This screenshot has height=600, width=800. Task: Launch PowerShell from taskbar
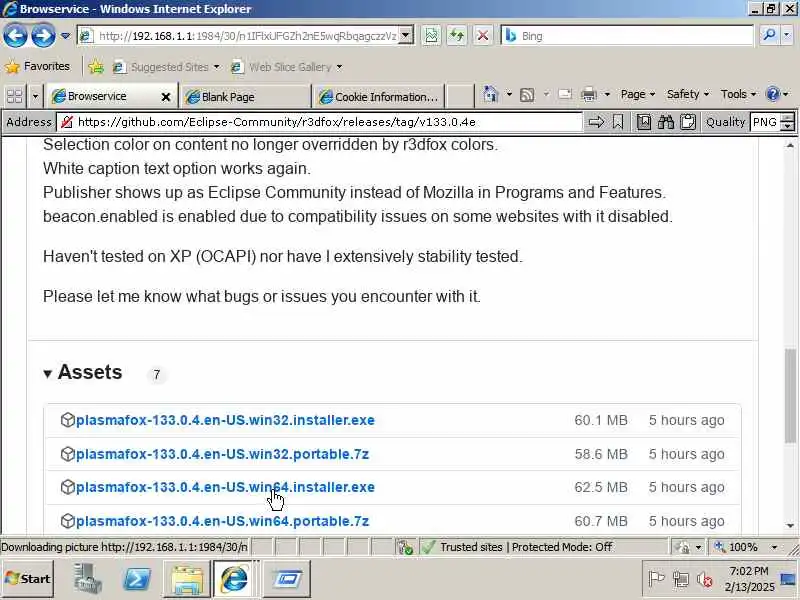(137, 579)
